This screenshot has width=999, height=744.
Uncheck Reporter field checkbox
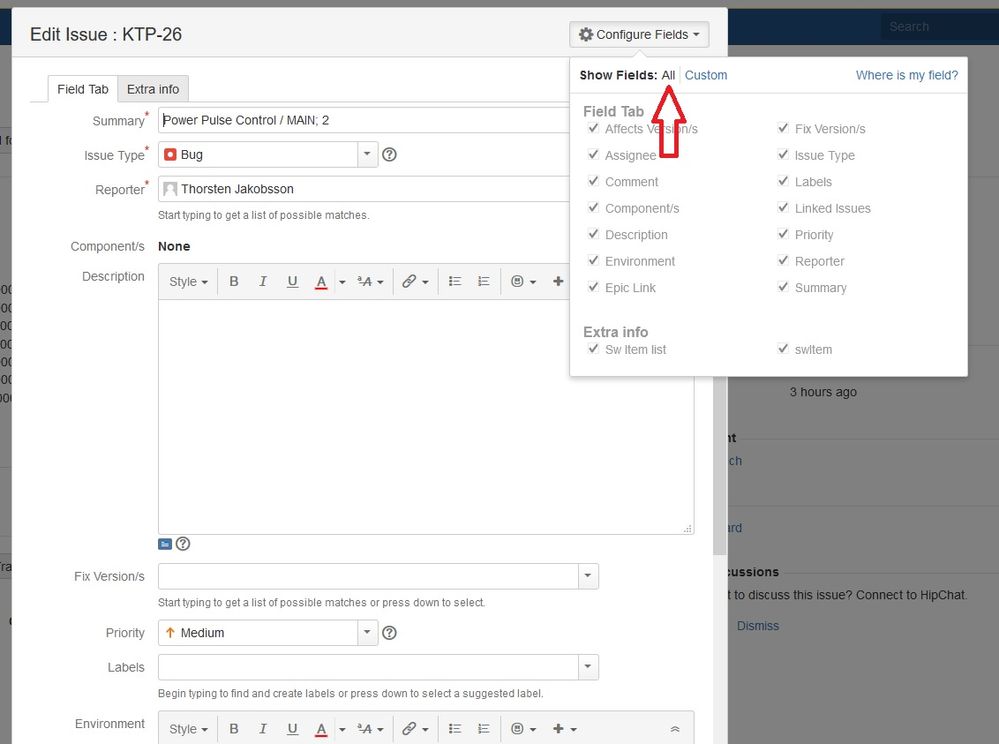[x=783, y=261]
